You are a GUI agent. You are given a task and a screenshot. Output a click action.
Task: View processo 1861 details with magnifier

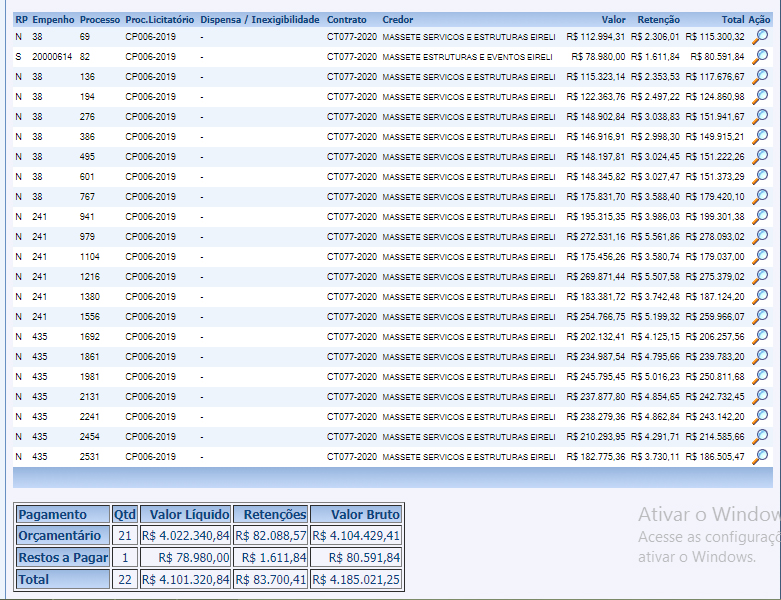760,357
